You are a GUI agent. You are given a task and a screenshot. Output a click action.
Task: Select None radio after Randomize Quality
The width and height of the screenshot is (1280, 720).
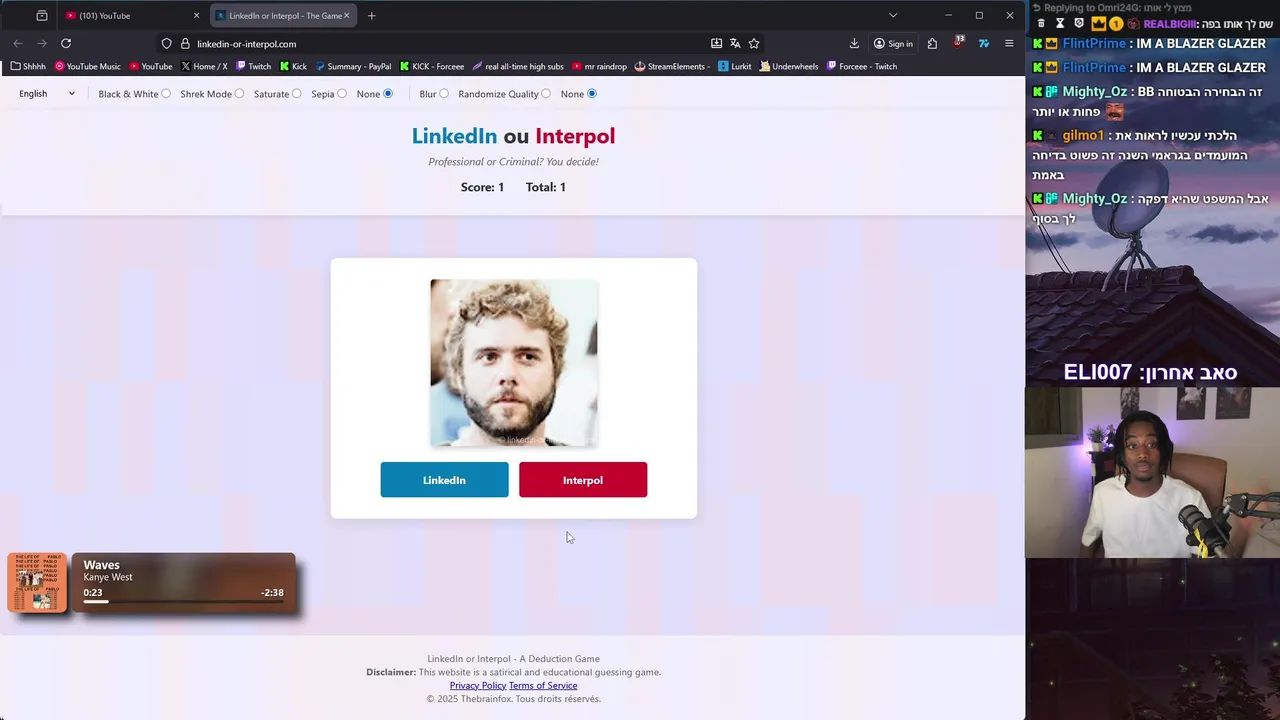coord(592,94)
